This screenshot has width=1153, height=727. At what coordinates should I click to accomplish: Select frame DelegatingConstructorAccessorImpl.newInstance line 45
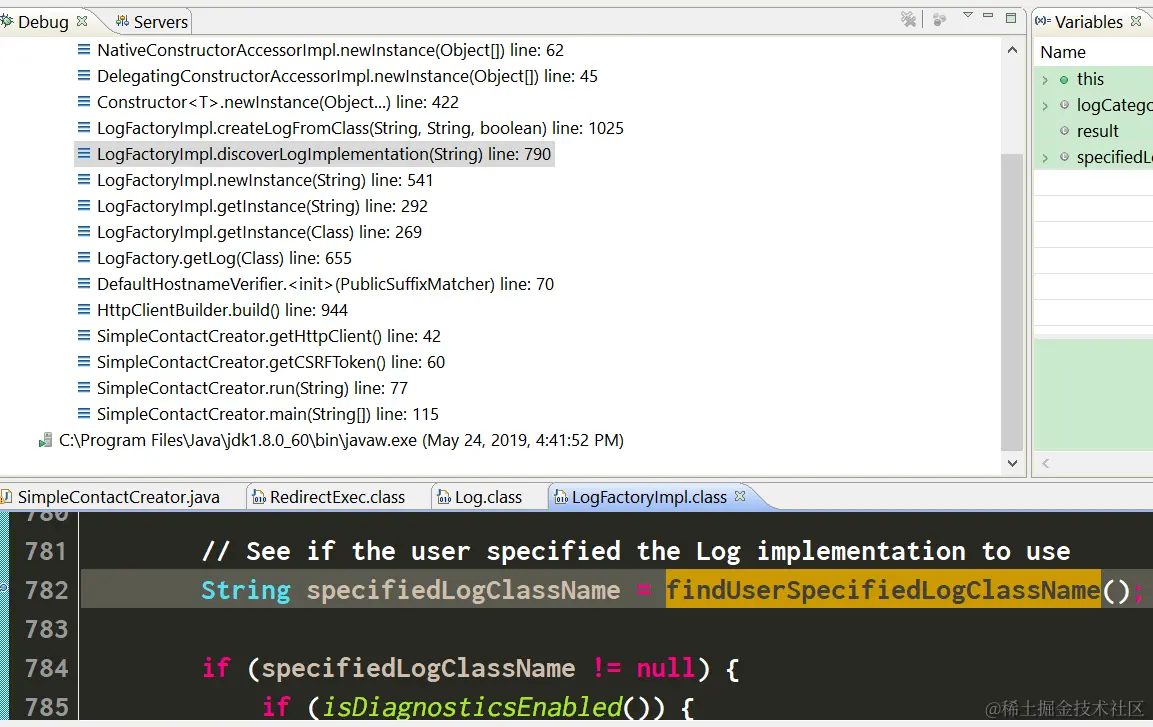[347, 76]
